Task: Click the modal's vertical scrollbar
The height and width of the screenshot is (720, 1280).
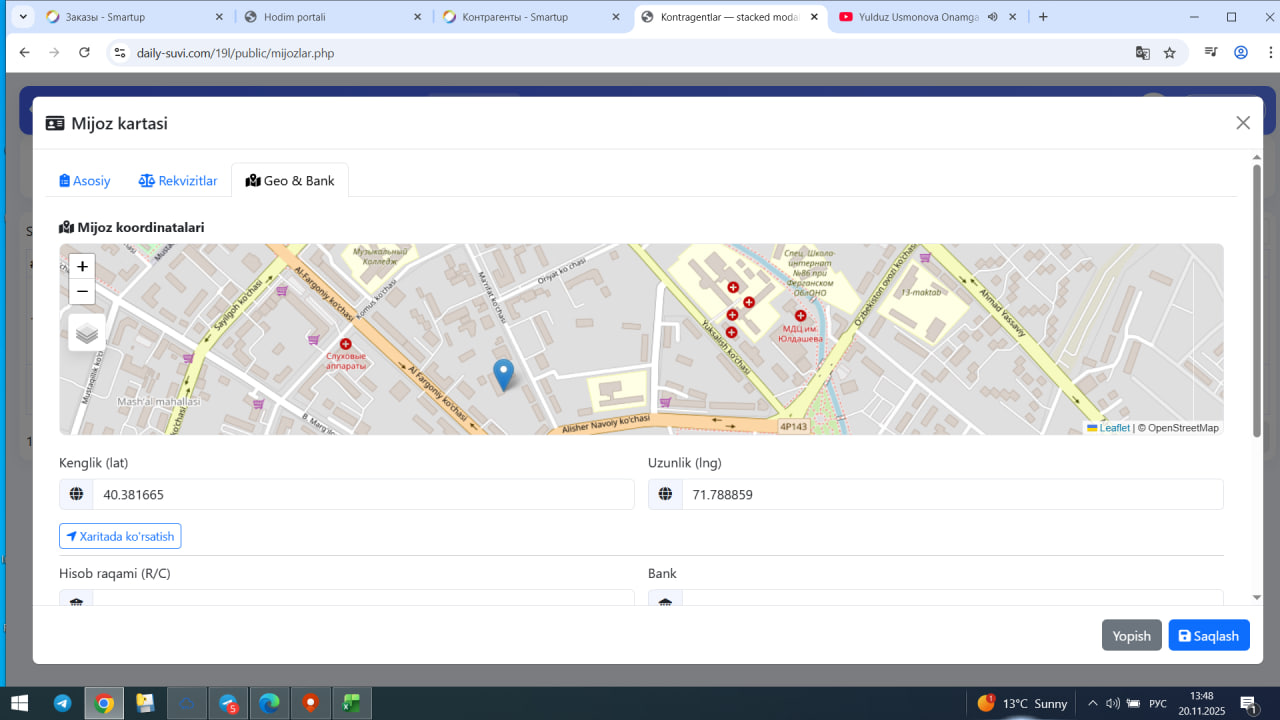Action: [1257, 300]
